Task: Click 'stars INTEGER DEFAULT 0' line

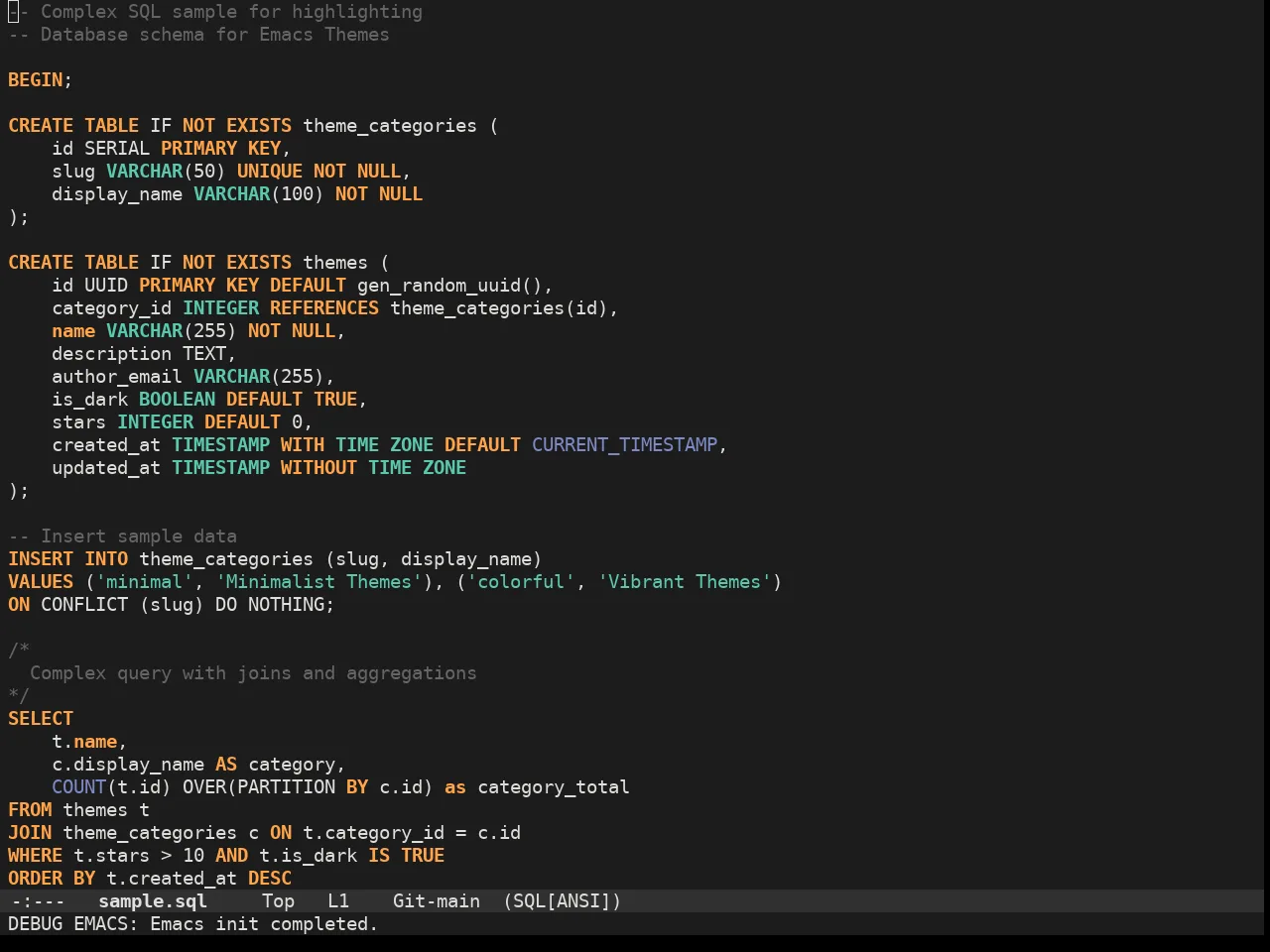Action: click(183, 422)
